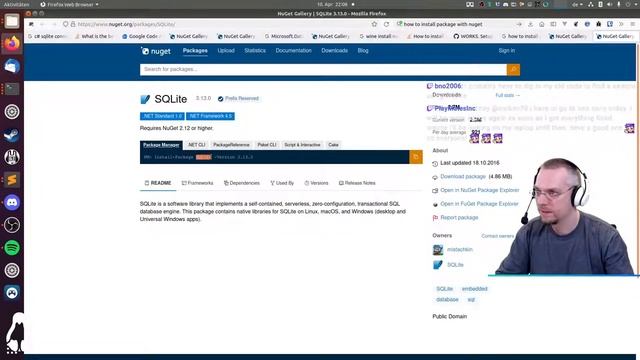Click the Download package link
640x360 pixels.
[x=463, y=177]
